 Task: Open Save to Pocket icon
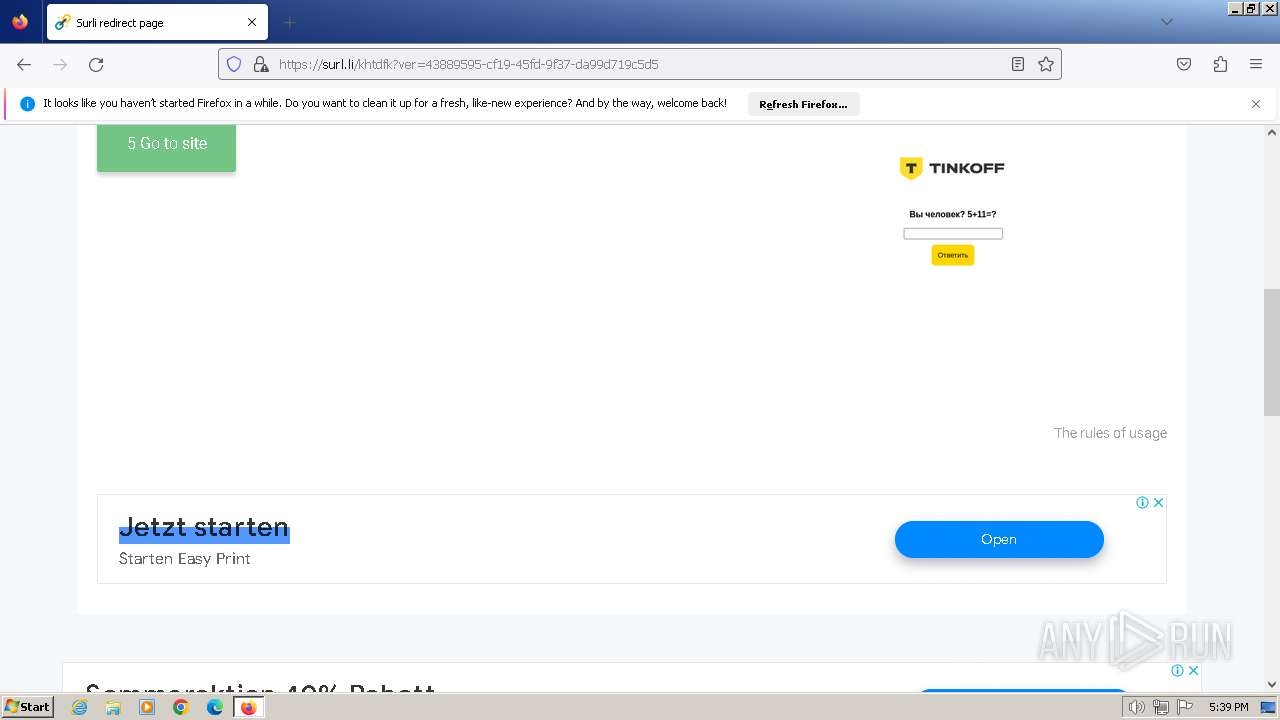pyautogui.click(x=1184, y=64)
